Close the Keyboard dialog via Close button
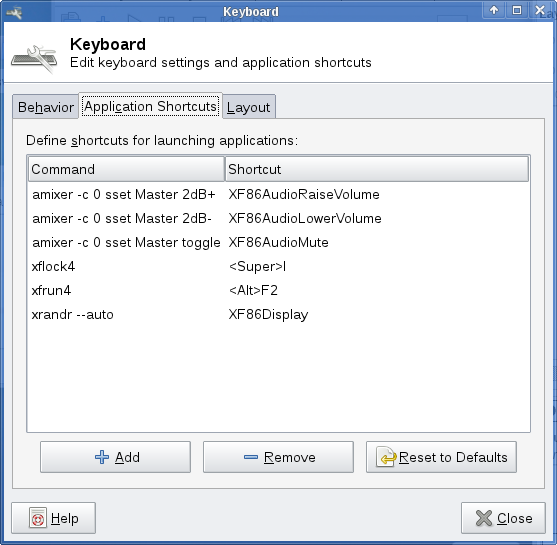557x545 pixels. (503, 518)
